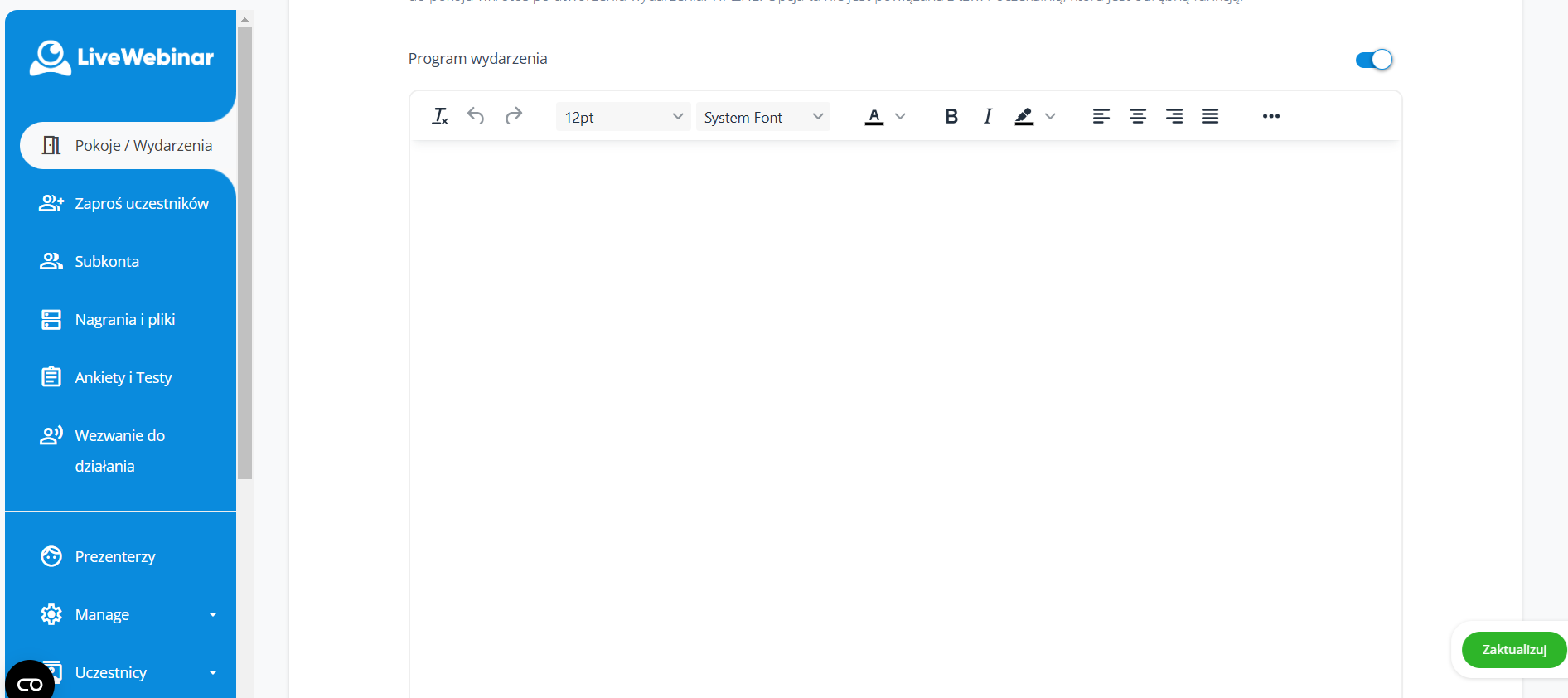The image size is (1568, 698).
Task: Center align the text
Action: (x=1137, y=117)
